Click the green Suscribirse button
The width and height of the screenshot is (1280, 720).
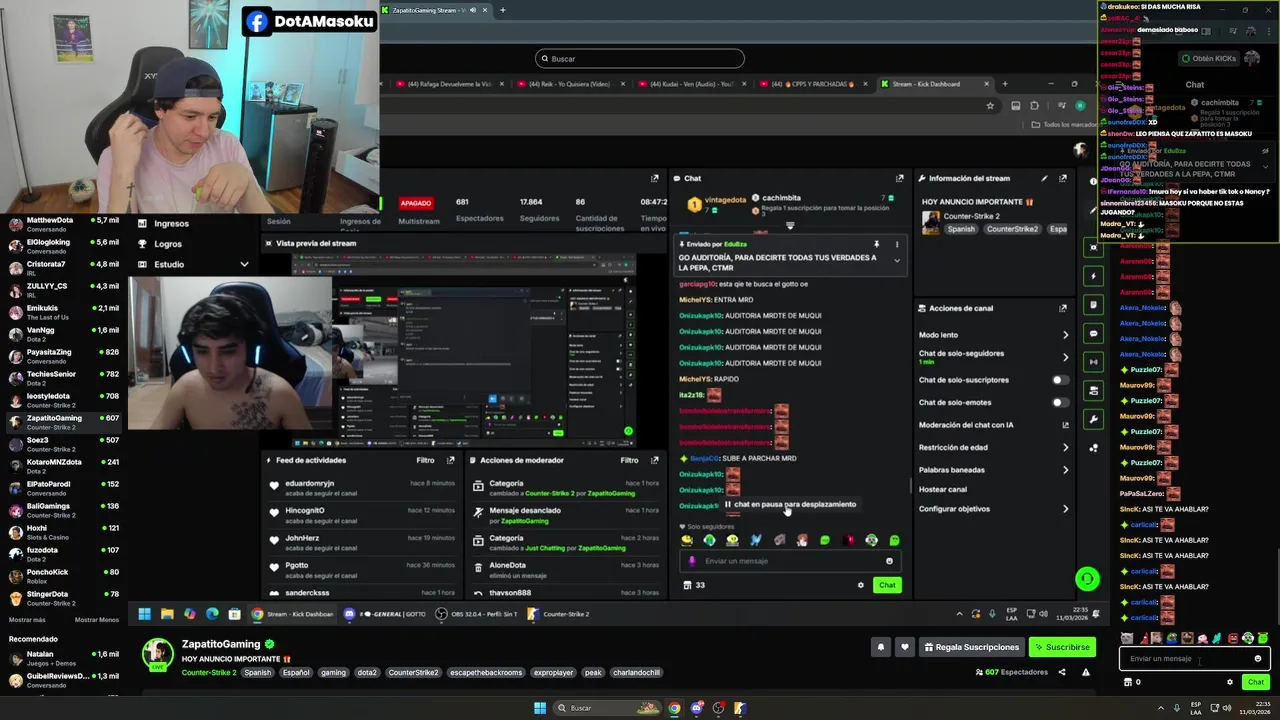[1062, 647]
